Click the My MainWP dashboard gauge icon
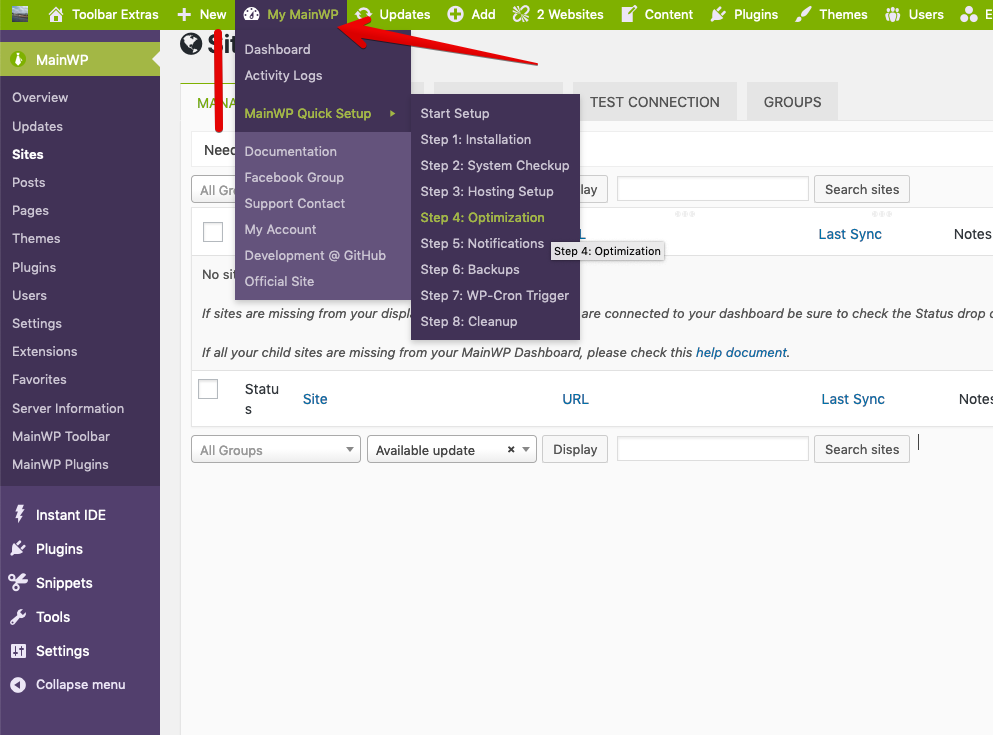This screenshot has height=735, width=993. click(x=251, y=14)
